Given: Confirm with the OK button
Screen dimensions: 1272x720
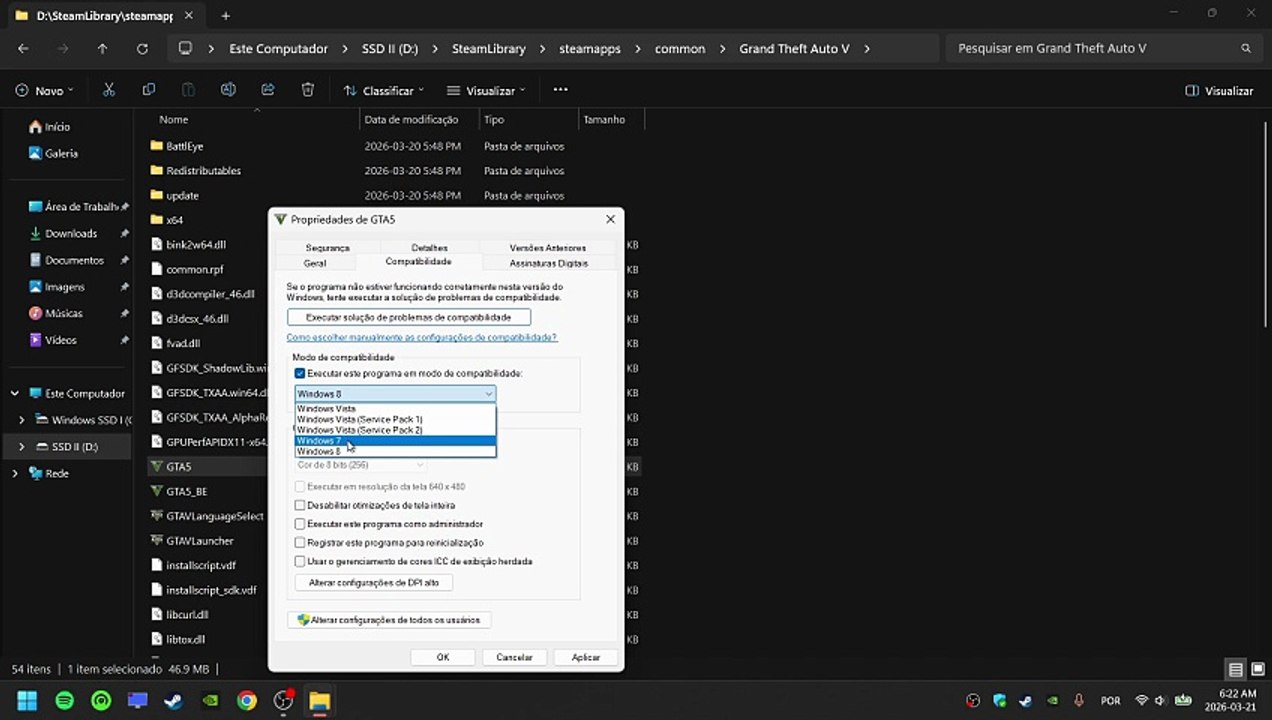Looking at the screenshot, I should (x=443, y=657).
